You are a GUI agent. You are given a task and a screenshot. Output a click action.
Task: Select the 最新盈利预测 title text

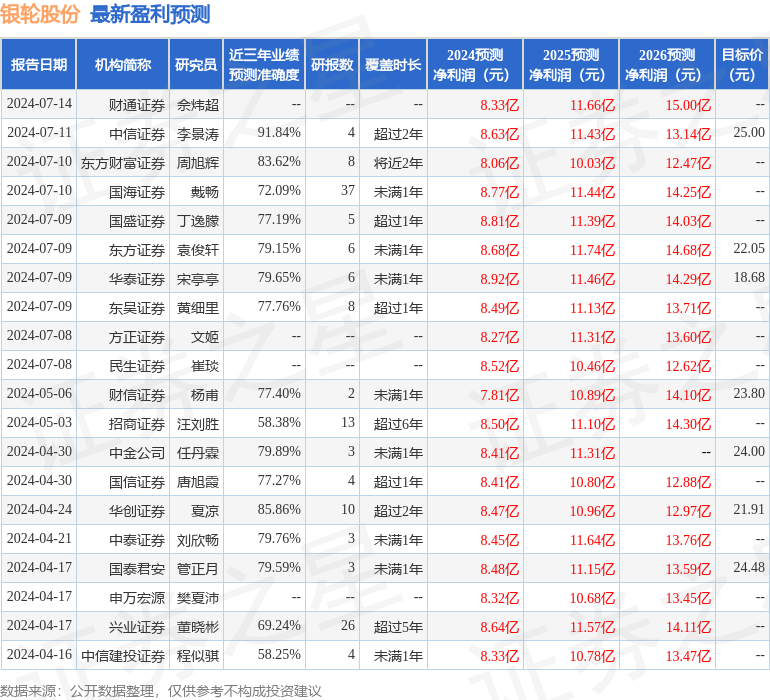tap(150, 14)
